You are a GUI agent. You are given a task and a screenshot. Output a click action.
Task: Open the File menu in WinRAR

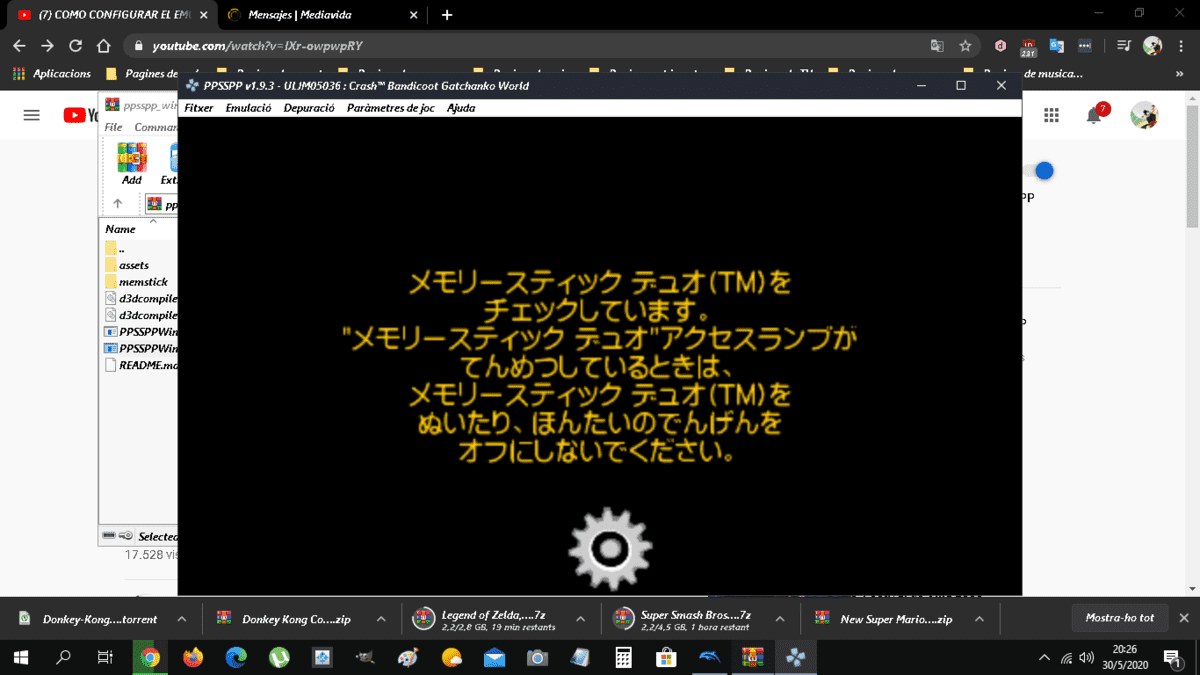[x=113, y=127]
